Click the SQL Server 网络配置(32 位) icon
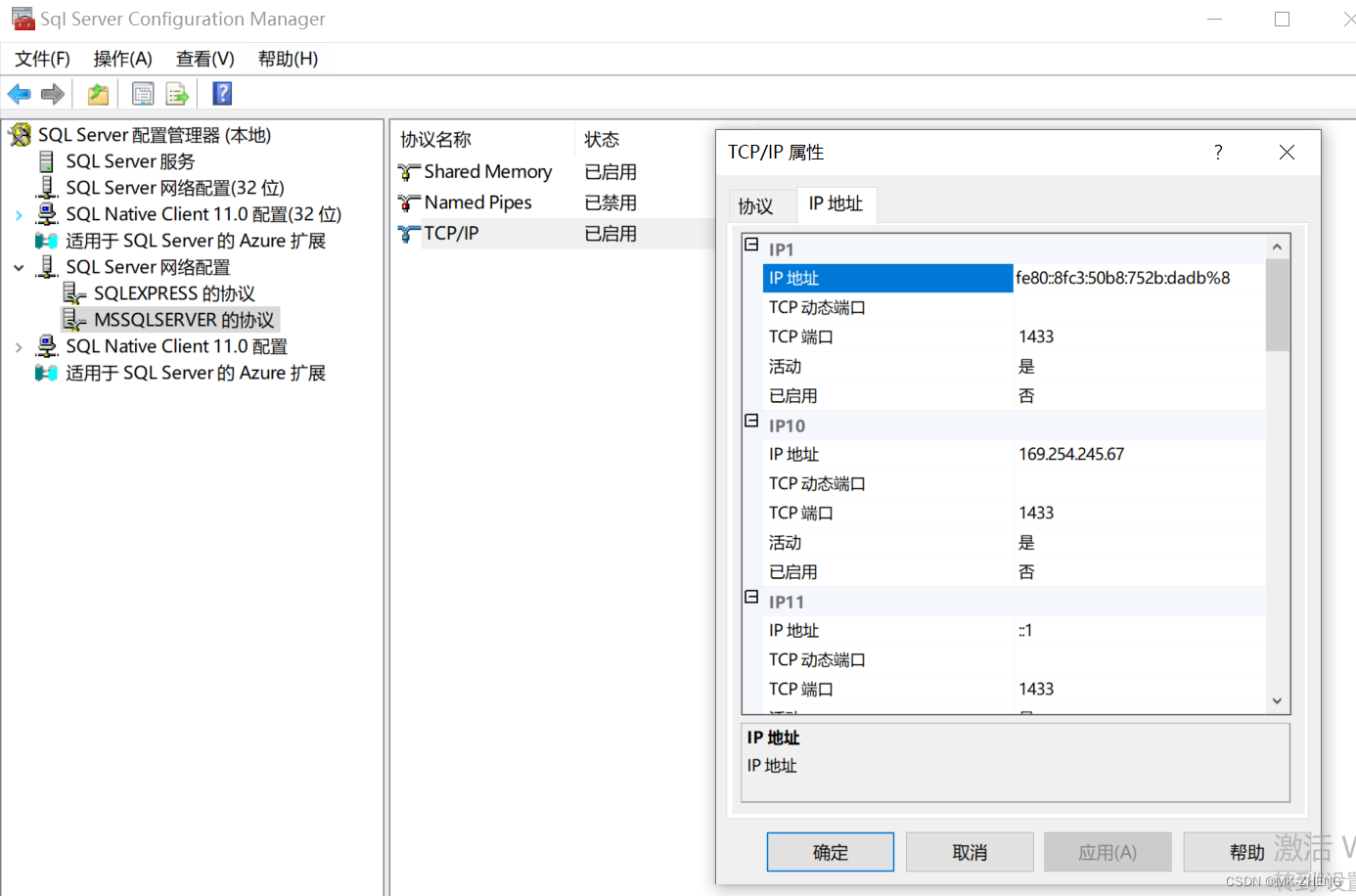Screen dimensions: 1356x896 point(46,187)
